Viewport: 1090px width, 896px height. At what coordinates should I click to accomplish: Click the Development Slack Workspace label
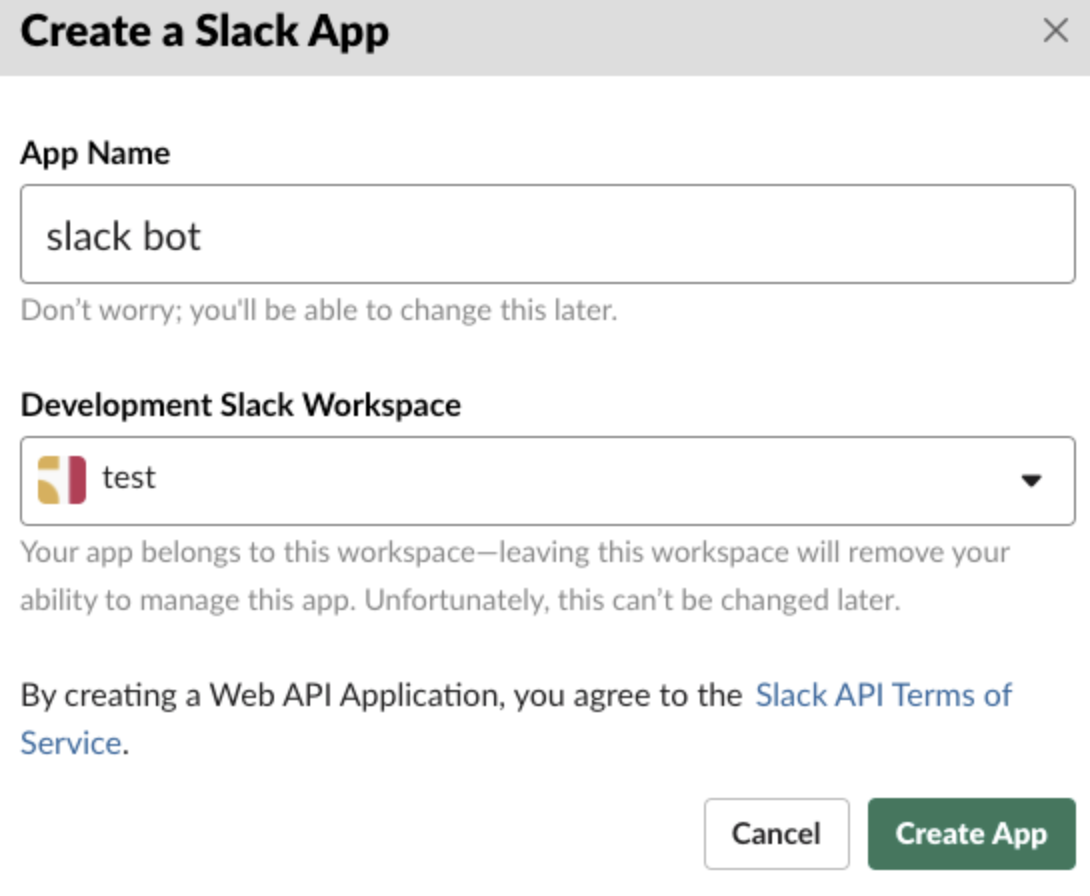pos(241,405)
